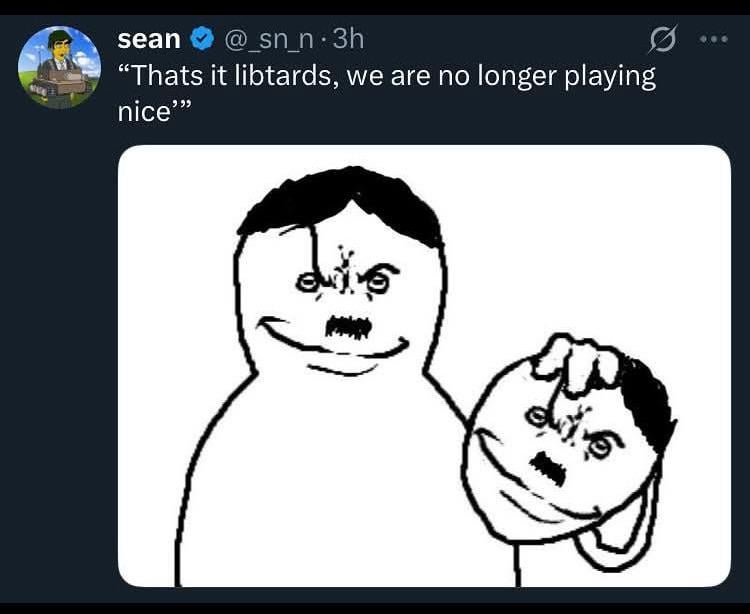The width and height of the screenshot is (750, 614).
Task: Open the tweet via its quoted text
Action: tap(386, 94)
